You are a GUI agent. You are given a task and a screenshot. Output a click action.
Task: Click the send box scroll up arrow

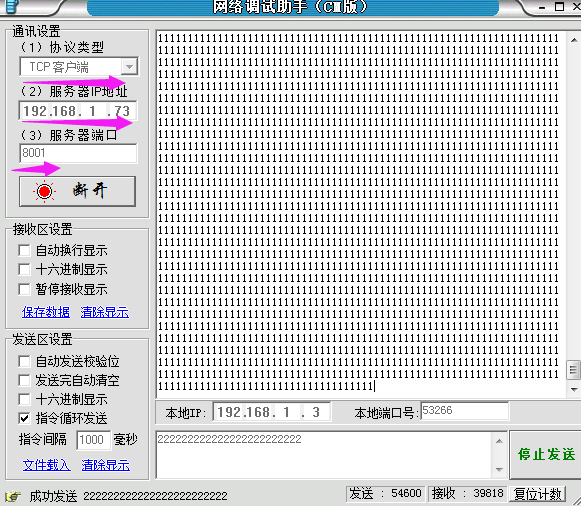click(x=499, y=441)
